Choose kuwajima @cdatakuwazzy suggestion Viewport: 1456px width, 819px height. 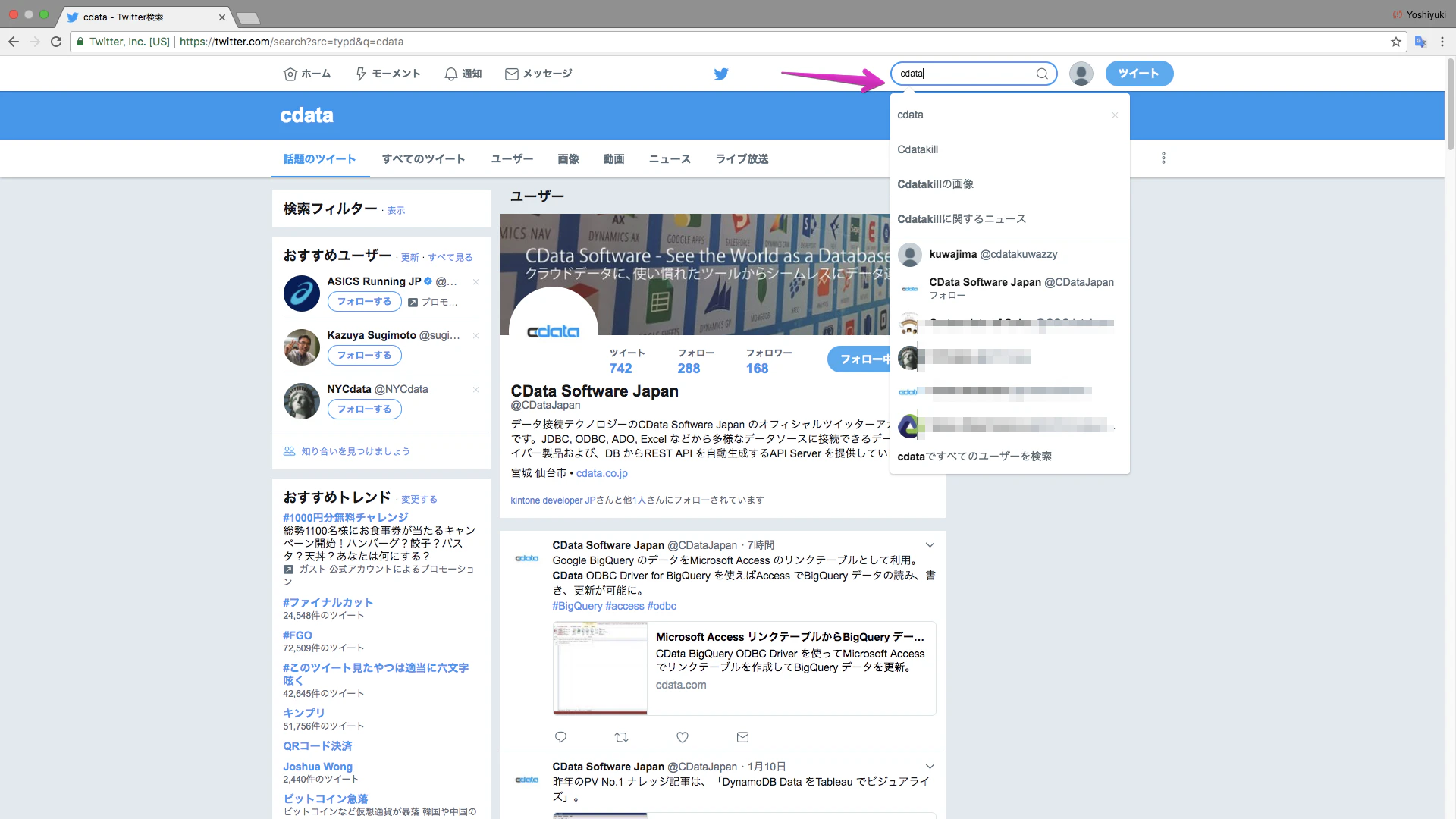(x=1009, y=254)
